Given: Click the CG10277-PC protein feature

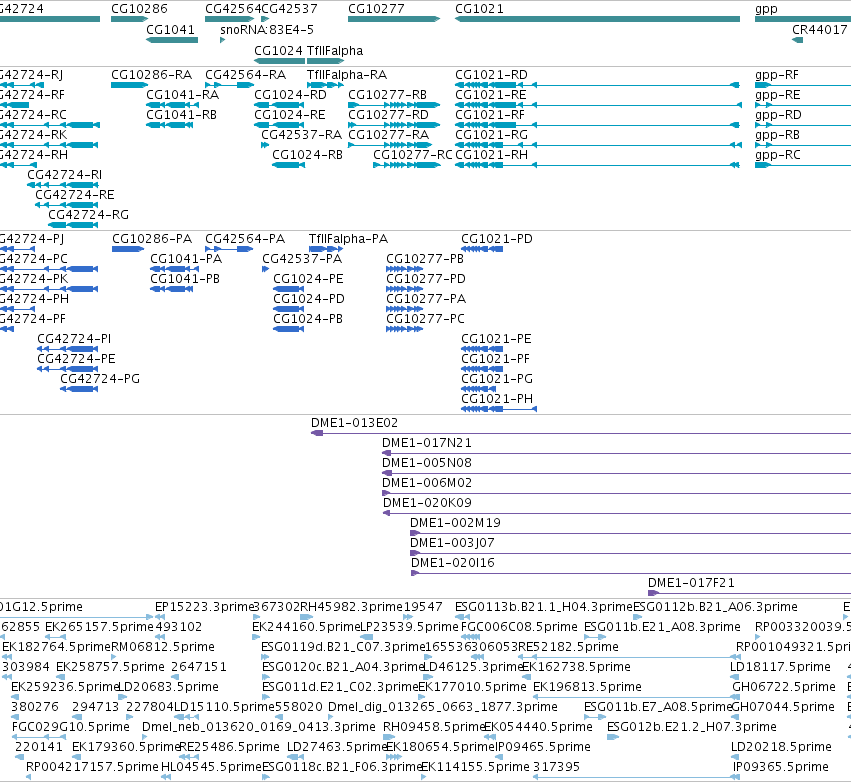Looking at the screenshot, I should click(404, 329).
